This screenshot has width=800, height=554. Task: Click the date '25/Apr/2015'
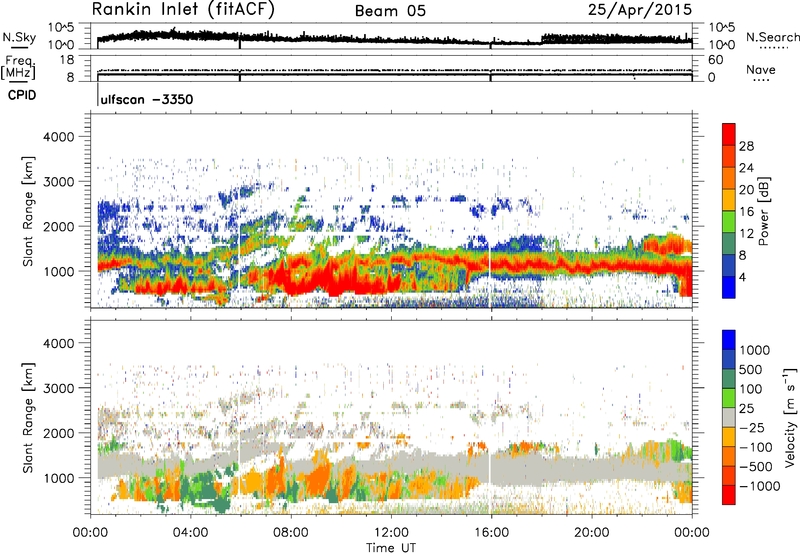[x=640, y=10]
